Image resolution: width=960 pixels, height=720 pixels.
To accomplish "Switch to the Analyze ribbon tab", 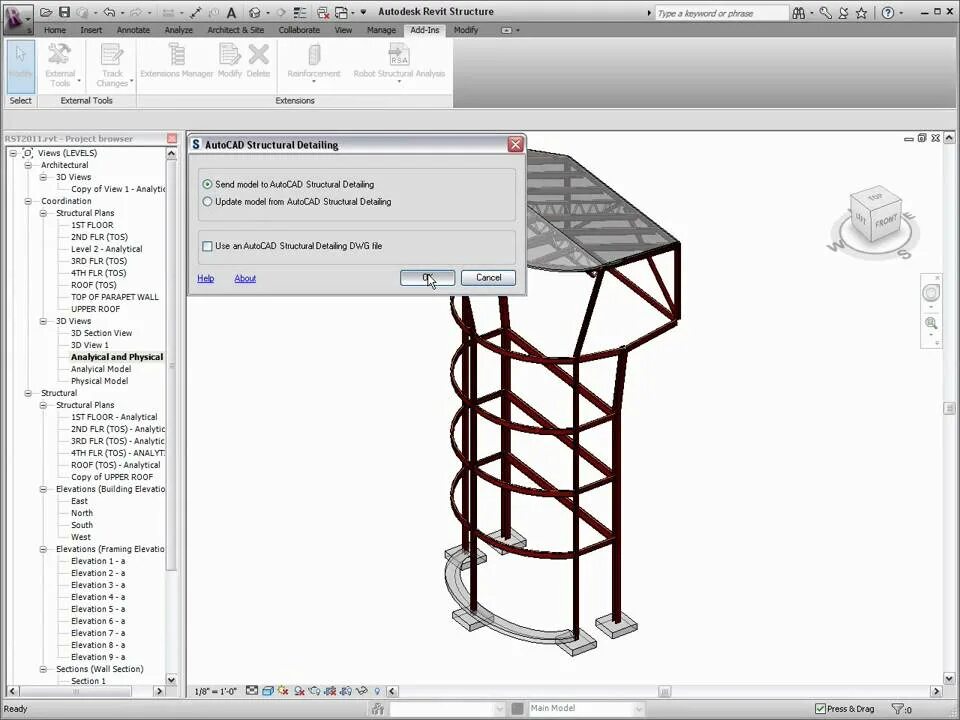I will (179, 30).
